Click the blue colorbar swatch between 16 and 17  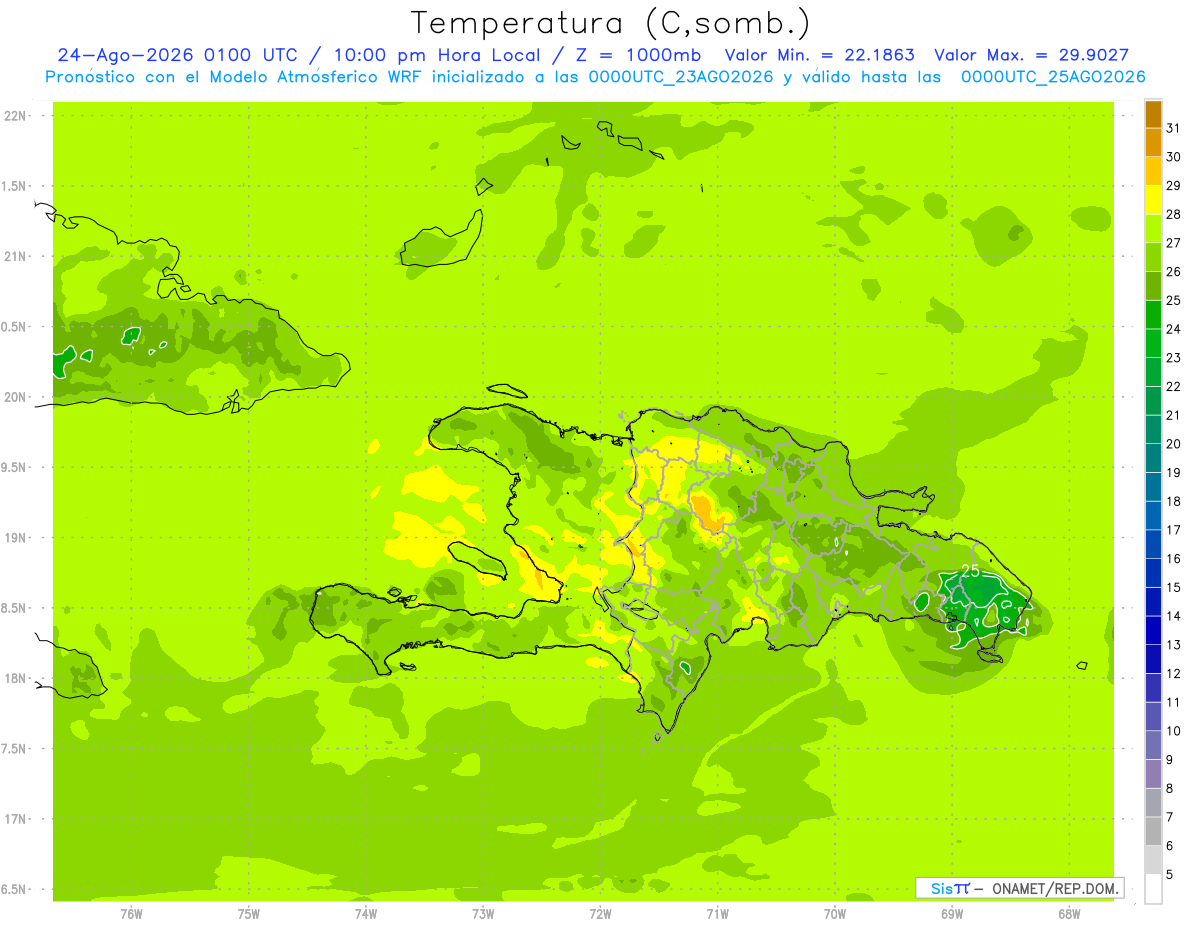tap(1153, 544)
